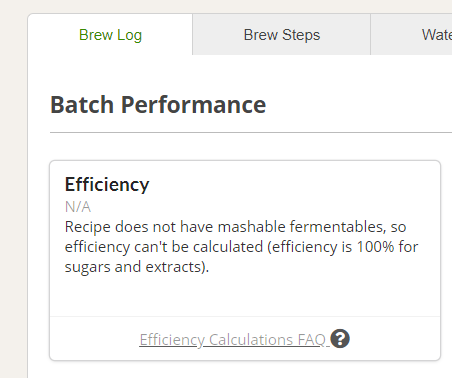Click the white space beneath the Efficiency card
The width and height of the screenshot is (452, 378).
[245, 370]
